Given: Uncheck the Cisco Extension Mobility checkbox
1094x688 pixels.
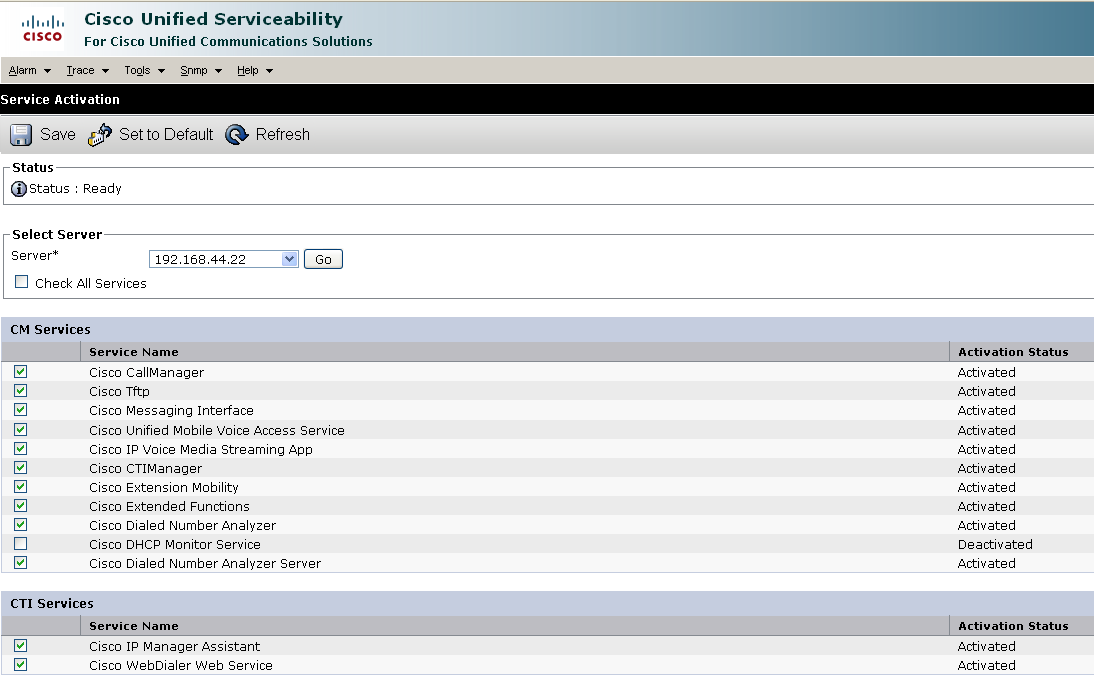Looking at the screenshot, I should pos(21,486).
